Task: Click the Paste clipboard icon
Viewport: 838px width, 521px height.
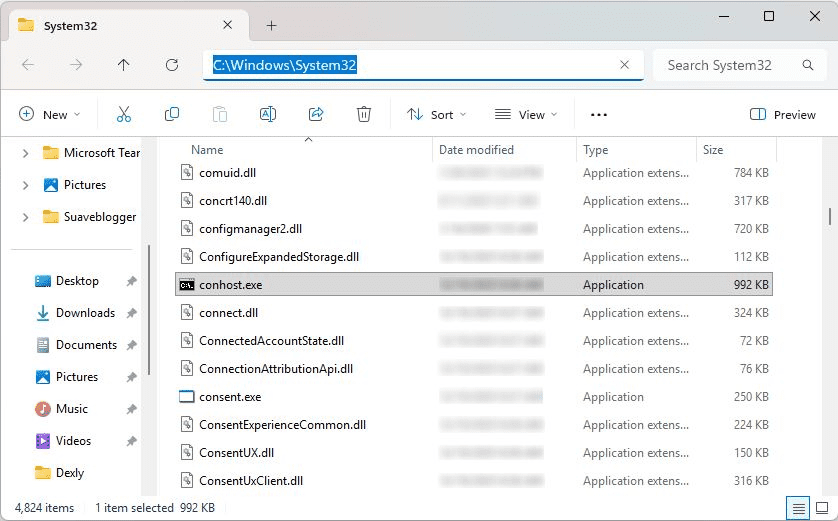Action: (x=220, y=114)
